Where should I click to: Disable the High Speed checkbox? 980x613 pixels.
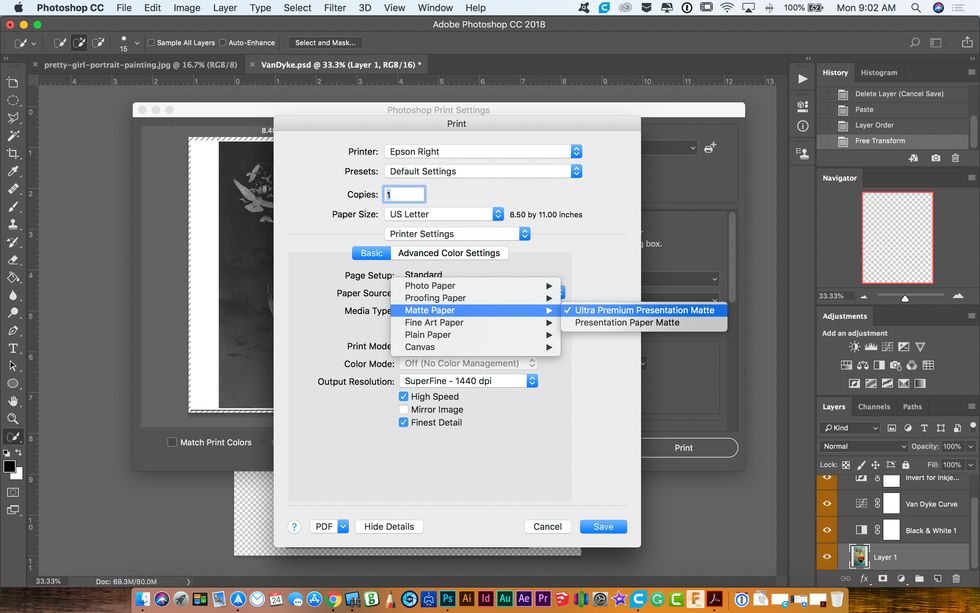(403, 396)
